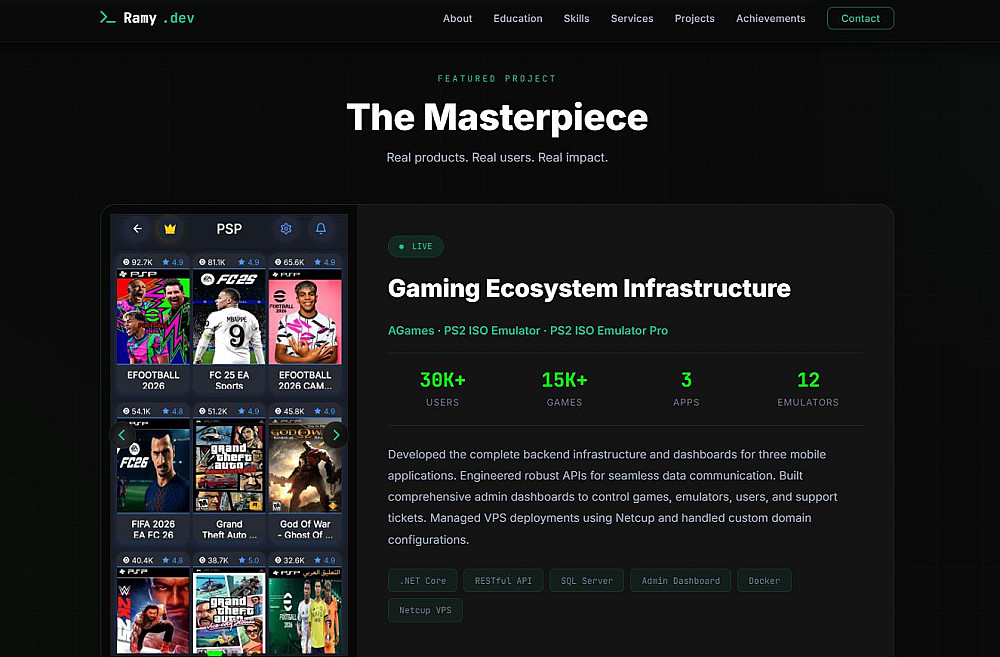Click the settings gear icon
Image resolution: width=1000 pixels, height=657 pixels.
point(286,228)
